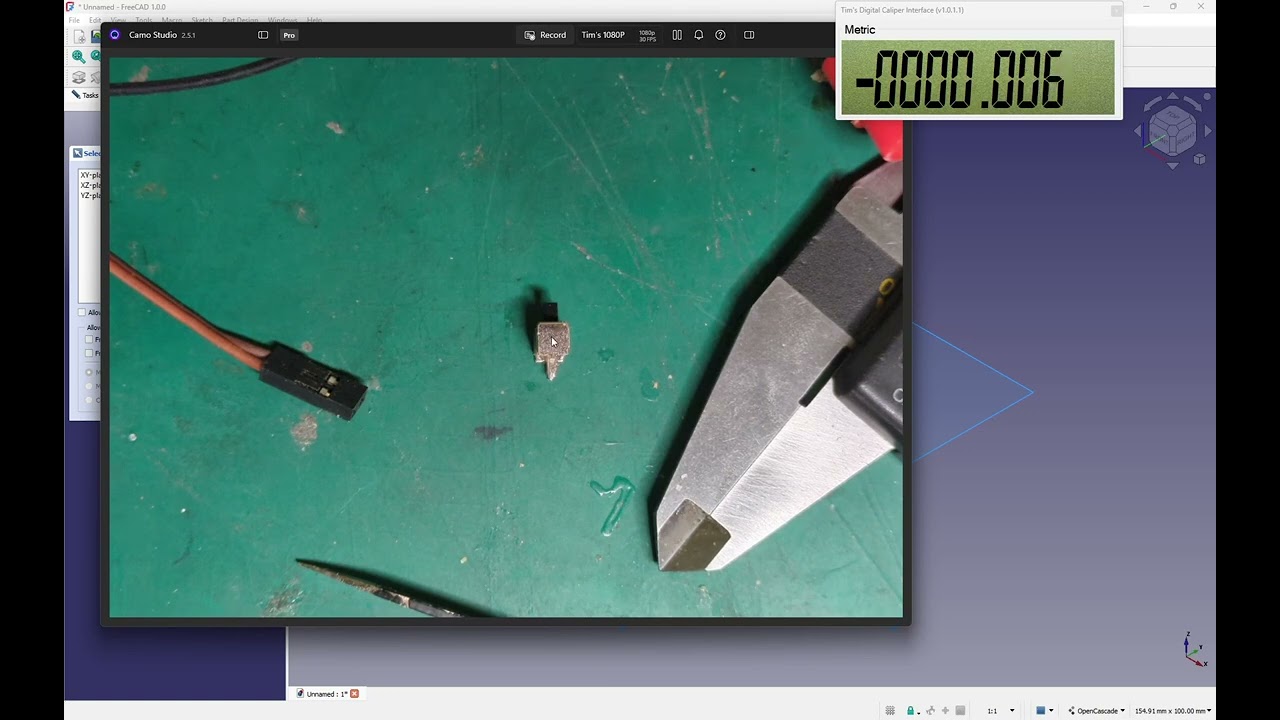Screen dimensions: 1280x720
Task: Click the Selection header in task panel
Action: 87,153
